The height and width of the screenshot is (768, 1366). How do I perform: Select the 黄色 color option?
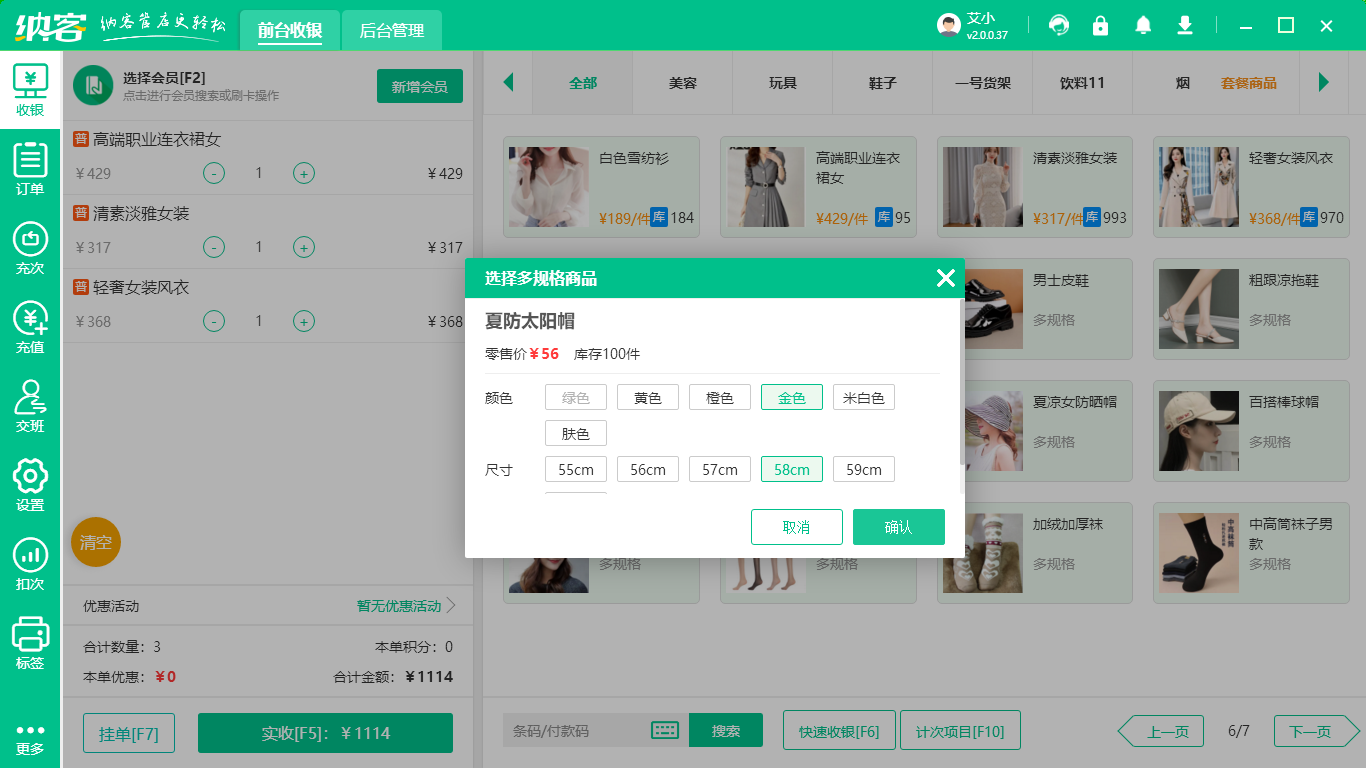coord(648,398)
